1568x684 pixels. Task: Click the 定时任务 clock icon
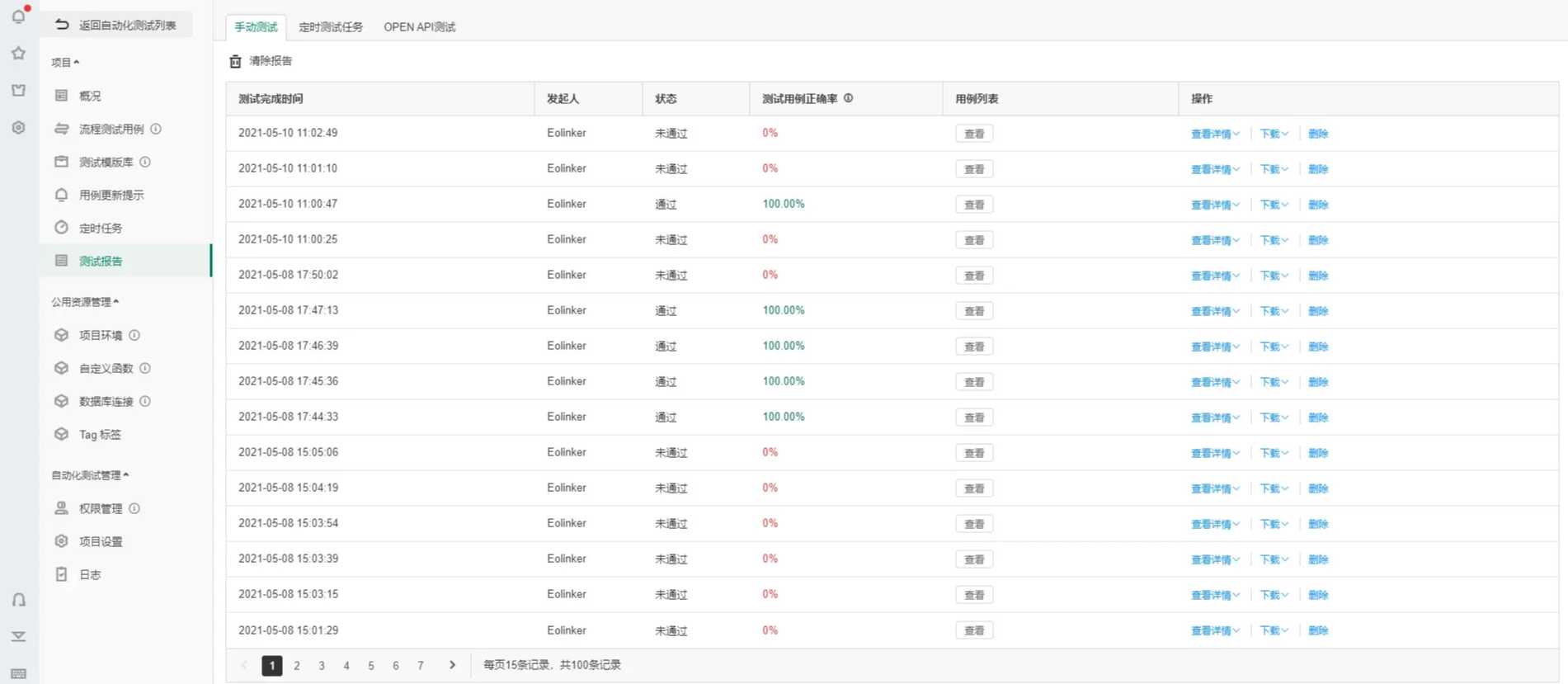coord(61,228)
